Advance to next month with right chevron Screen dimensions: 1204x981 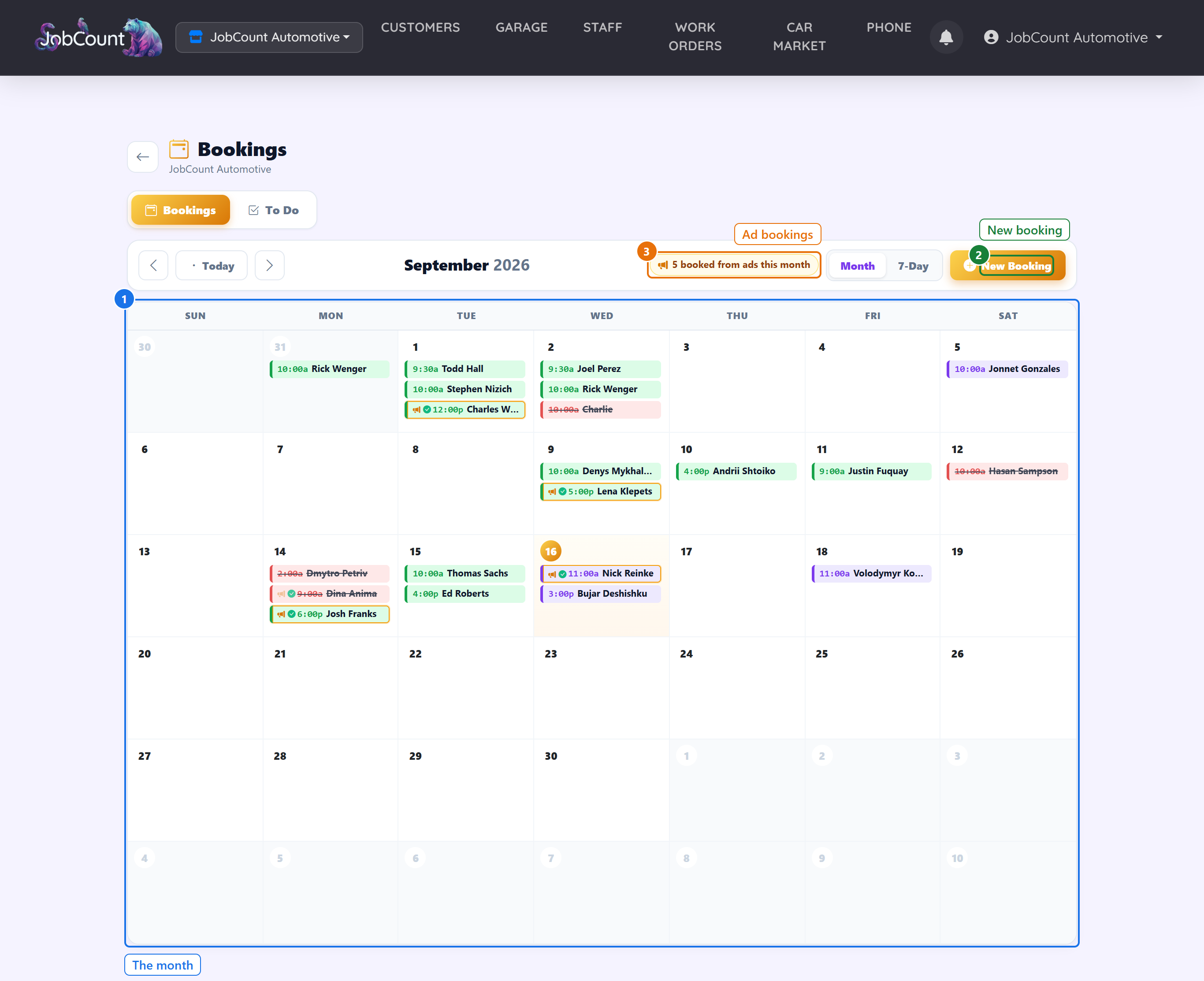point(270,266)
